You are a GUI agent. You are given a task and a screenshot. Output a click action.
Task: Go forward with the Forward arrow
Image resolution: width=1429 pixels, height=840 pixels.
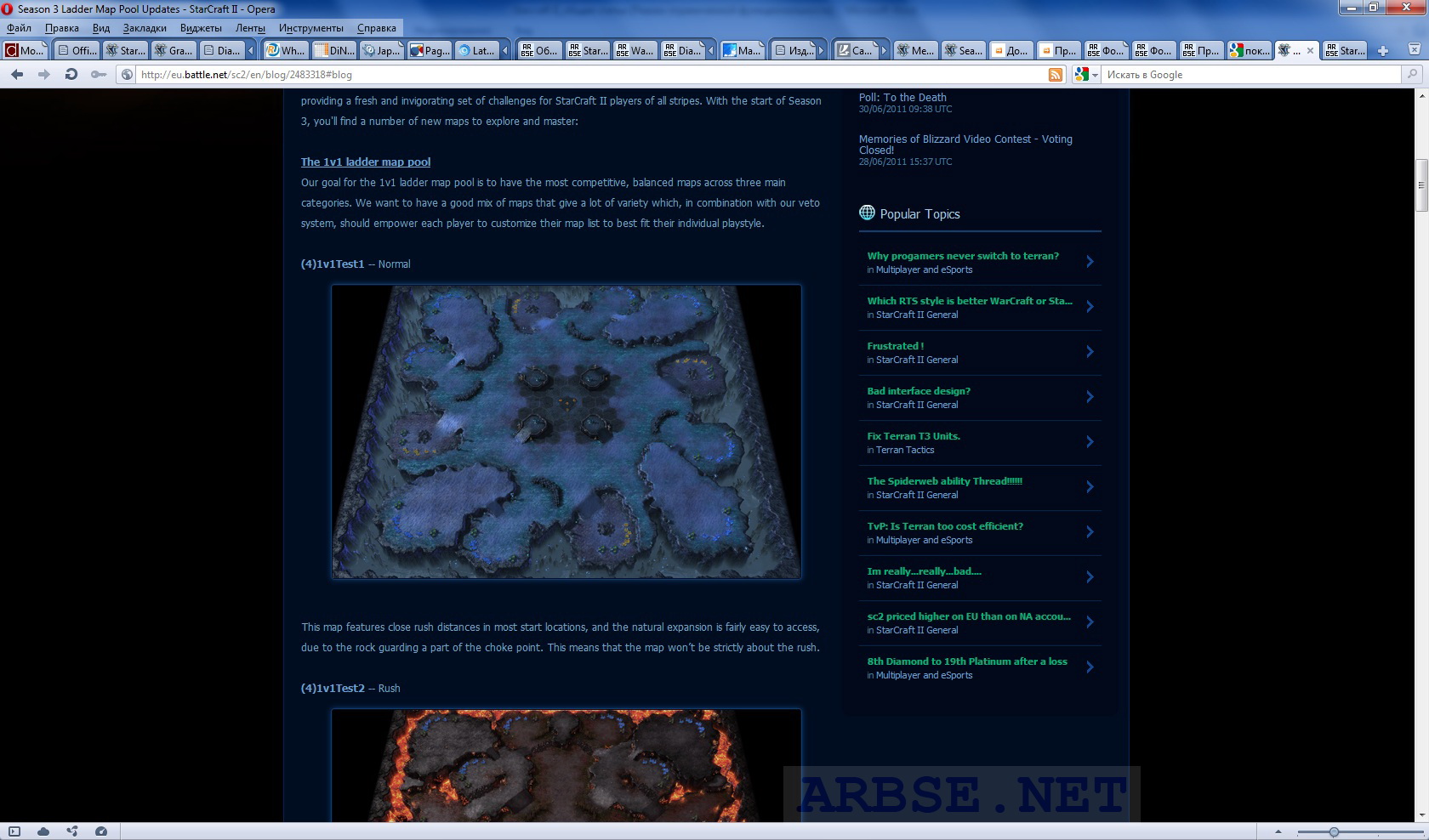click(43, 75)
